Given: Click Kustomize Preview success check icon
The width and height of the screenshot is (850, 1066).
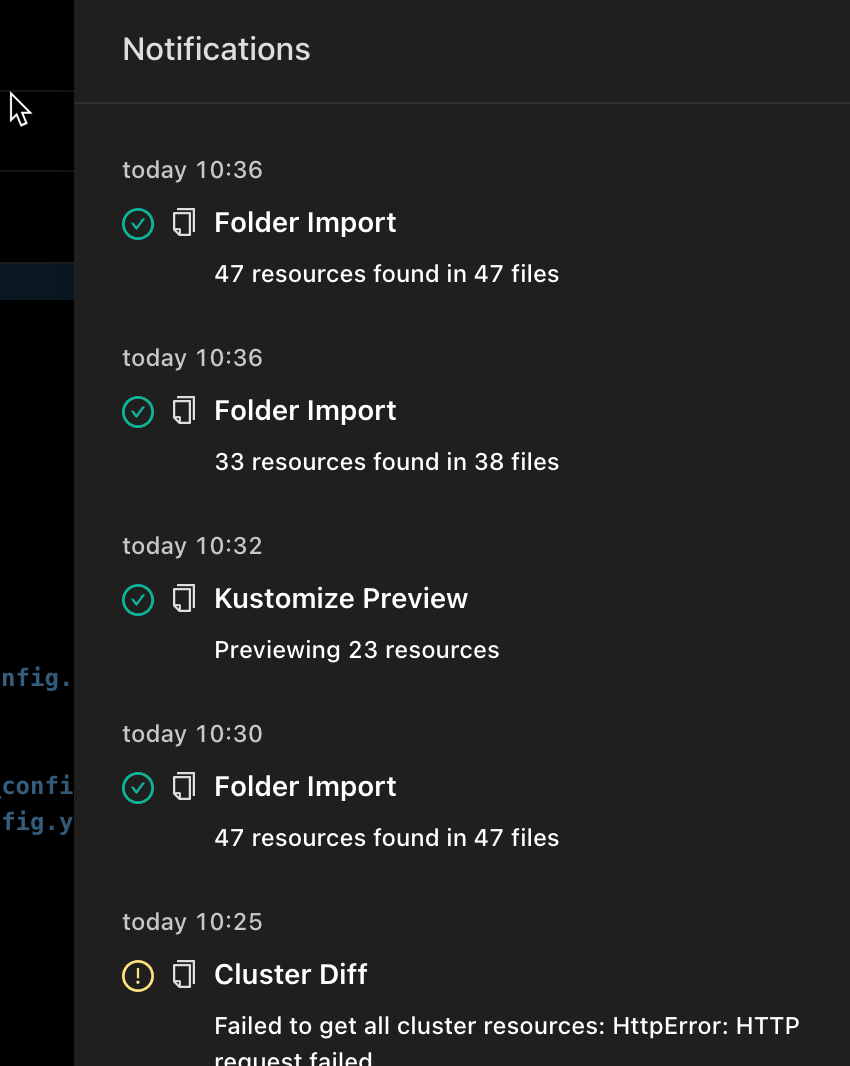Looking at the screenshot, I should pos(138,600).
